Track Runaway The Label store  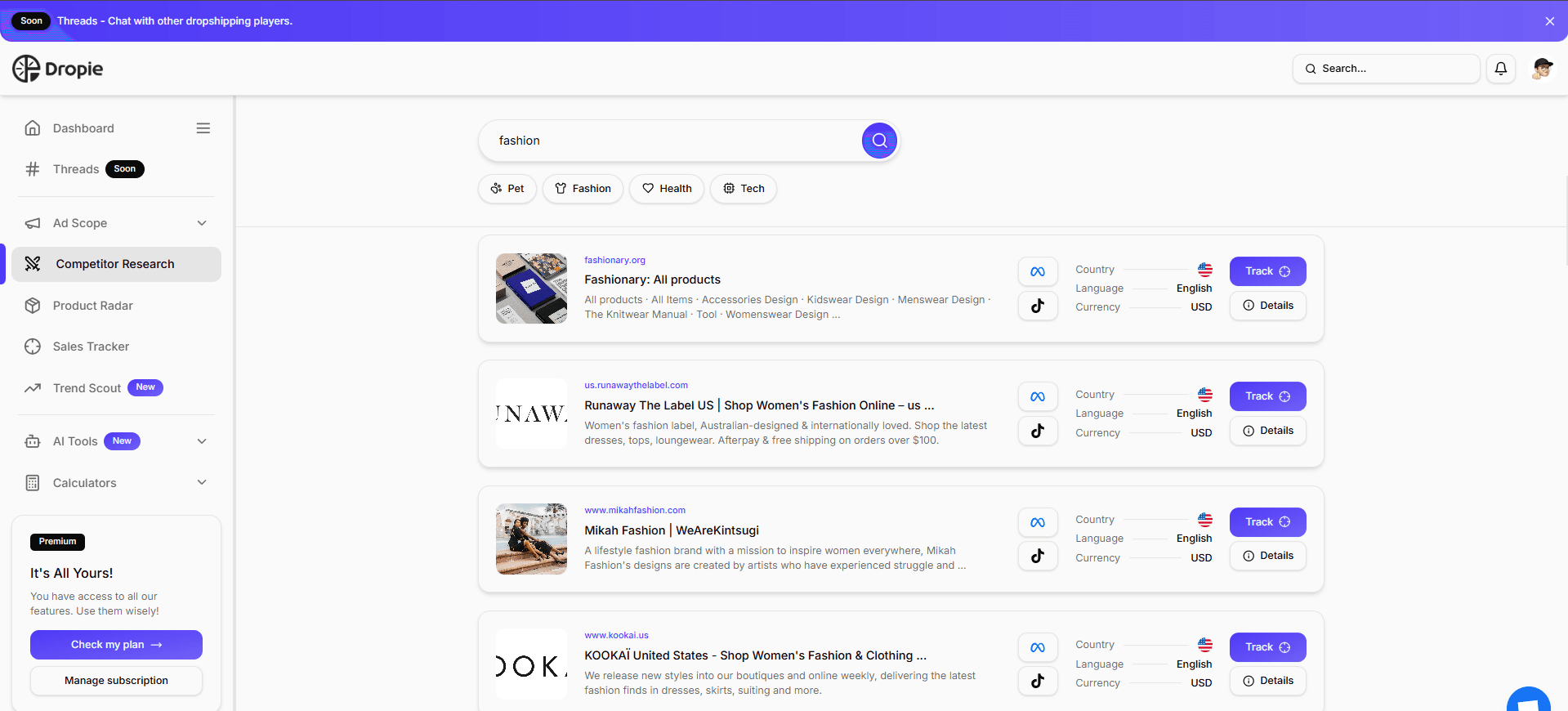coord(1267,396)
